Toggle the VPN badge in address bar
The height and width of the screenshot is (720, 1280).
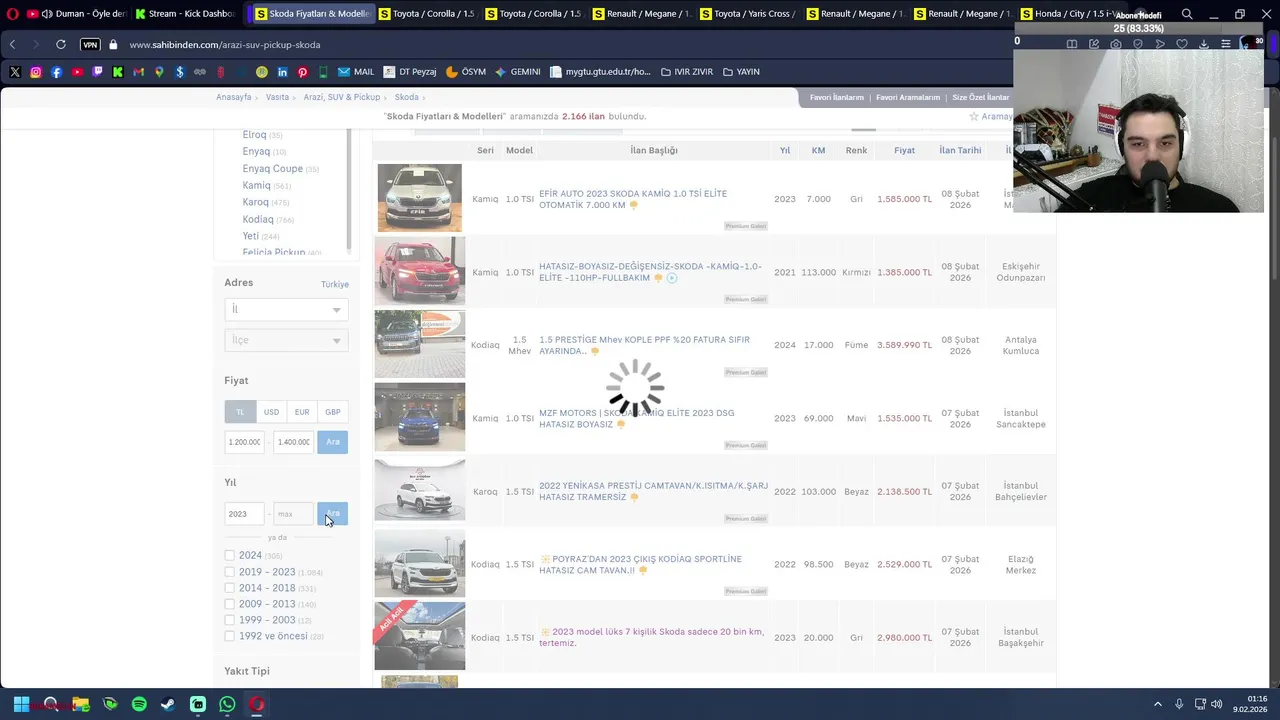[x=90, y=45]
